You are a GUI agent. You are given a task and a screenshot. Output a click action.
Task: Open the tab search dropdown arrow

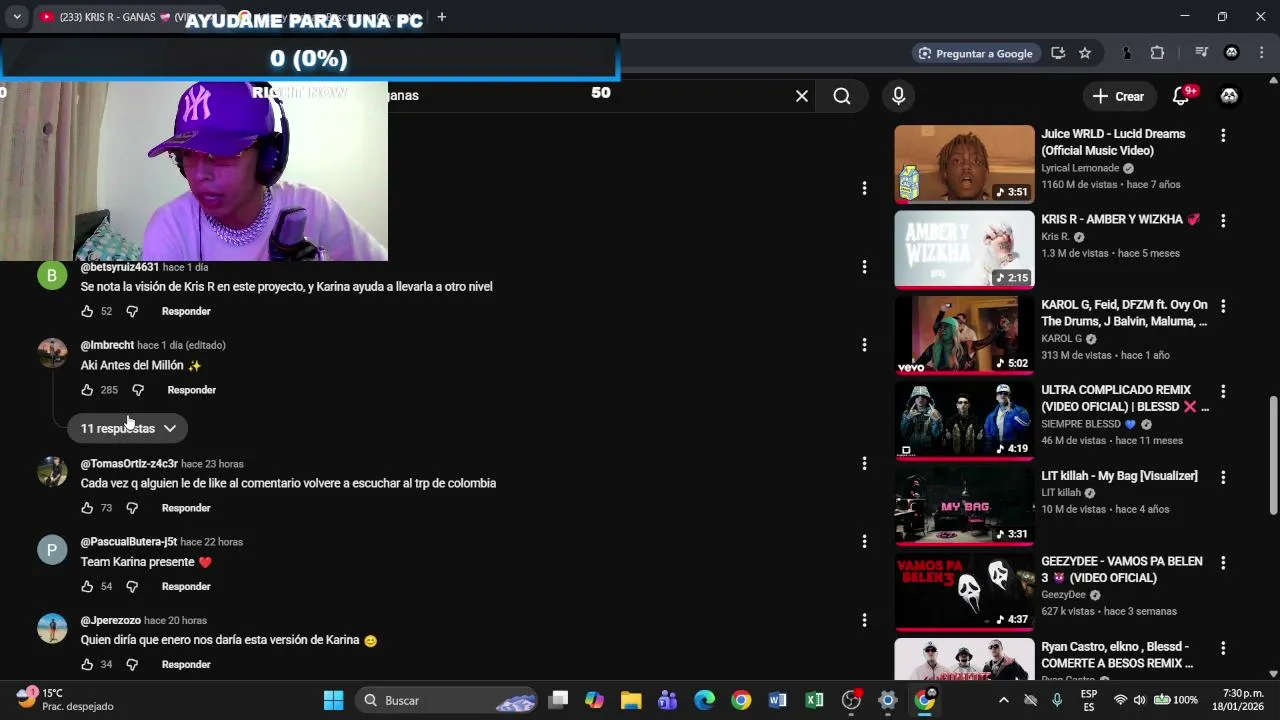coord(17,17)
